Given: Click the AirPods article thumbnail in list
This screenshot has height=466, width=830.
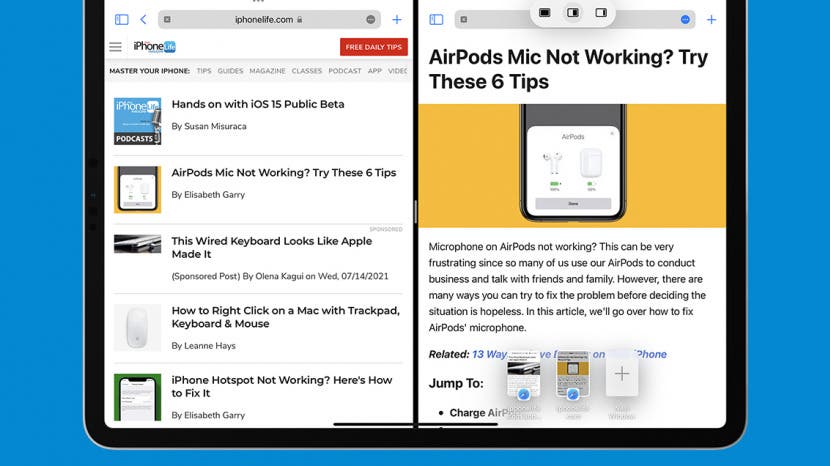Looking at the screenshot, I should coord(138,190).
